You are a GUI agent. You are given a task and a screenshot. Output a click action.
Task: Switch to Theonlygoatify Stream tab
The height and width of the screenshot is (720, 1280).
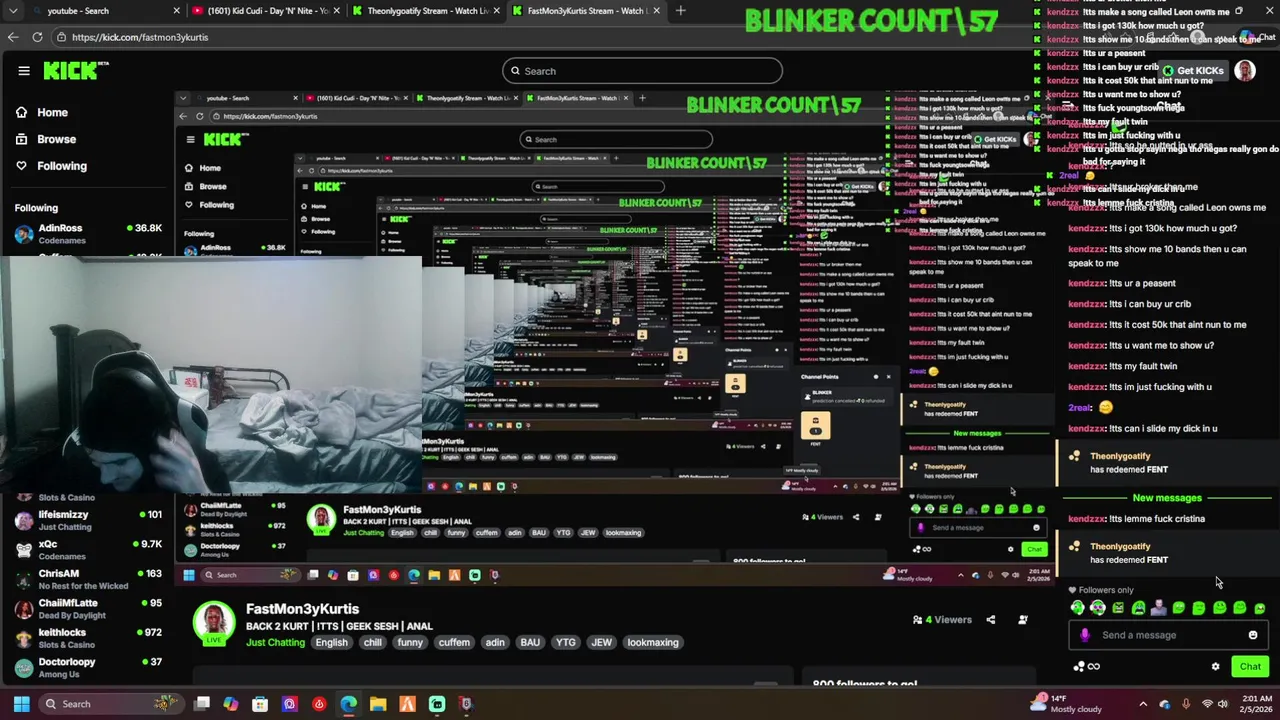(x=425, y=11)
